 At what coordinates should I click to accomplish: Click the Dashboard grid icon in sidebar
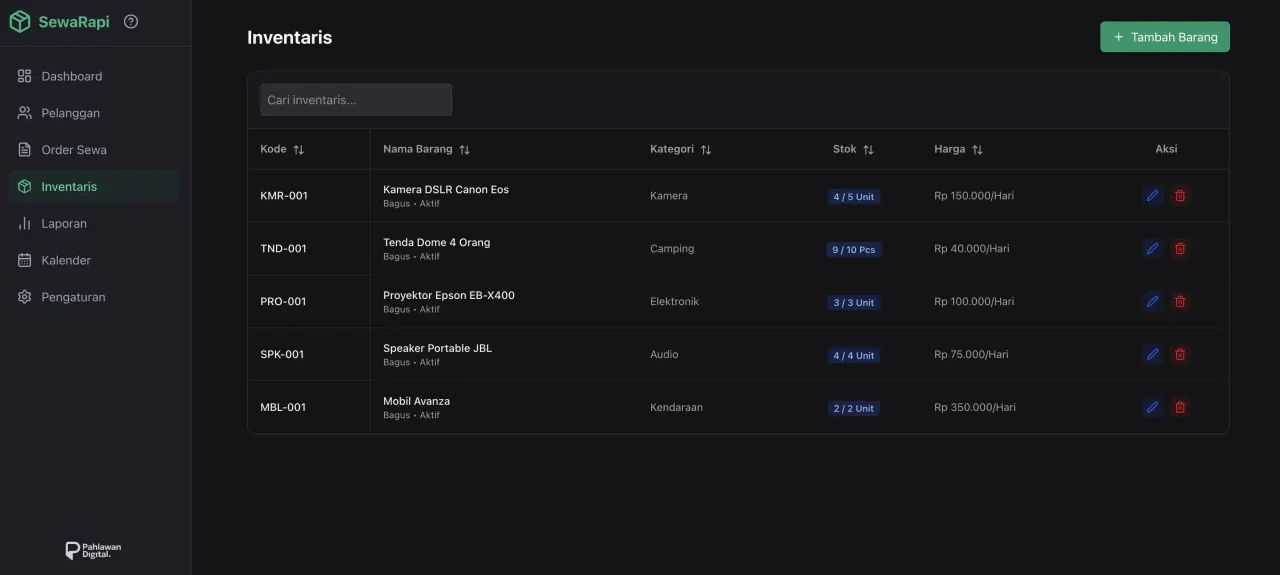click(25, 76)
